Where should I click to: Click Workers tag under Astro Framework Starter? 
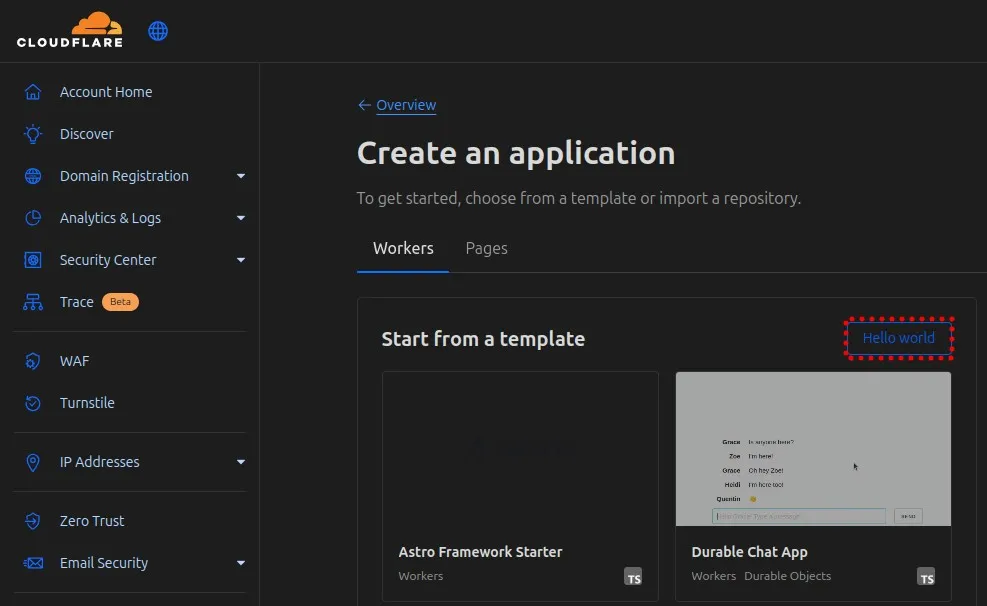[420, 576]
